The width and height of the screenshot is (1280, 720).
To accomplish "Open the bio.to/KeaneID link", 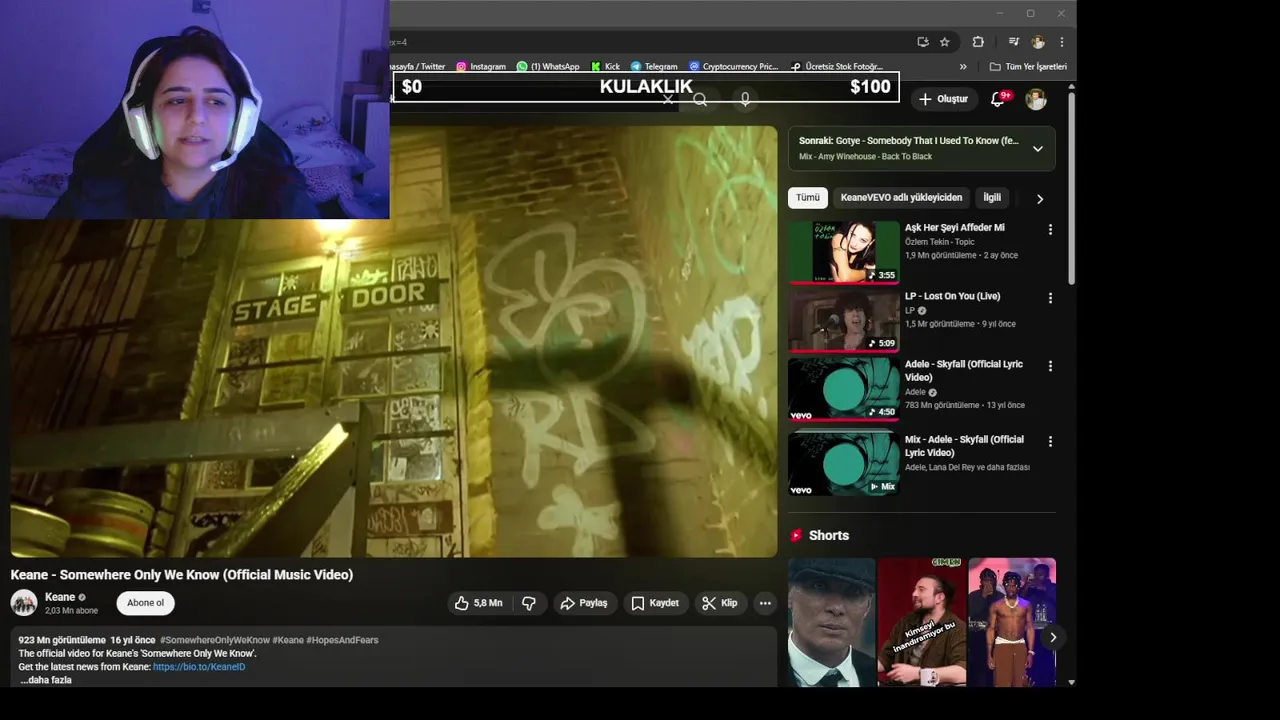I will point(199,667).
